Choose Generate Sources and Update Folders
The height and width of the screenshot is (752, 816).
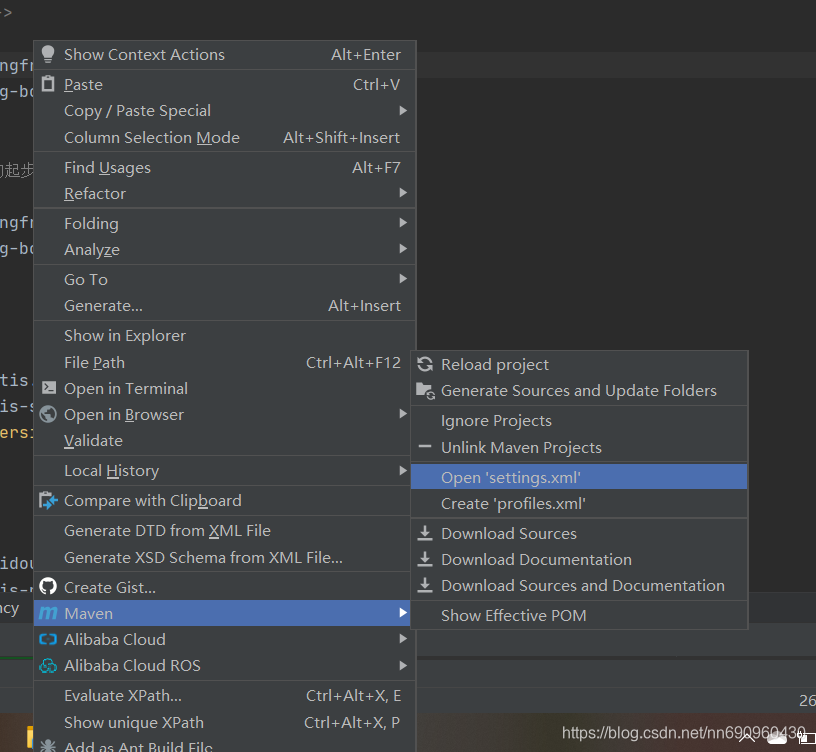tap(579, 391)
